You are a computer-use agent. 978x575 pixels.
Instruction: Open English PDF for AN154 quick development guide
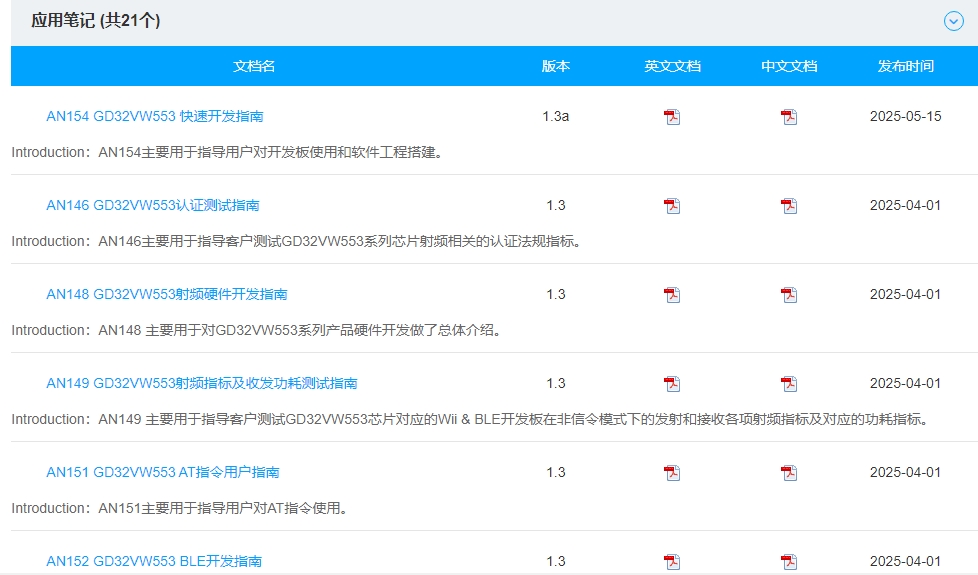click(x=672, y=117)
